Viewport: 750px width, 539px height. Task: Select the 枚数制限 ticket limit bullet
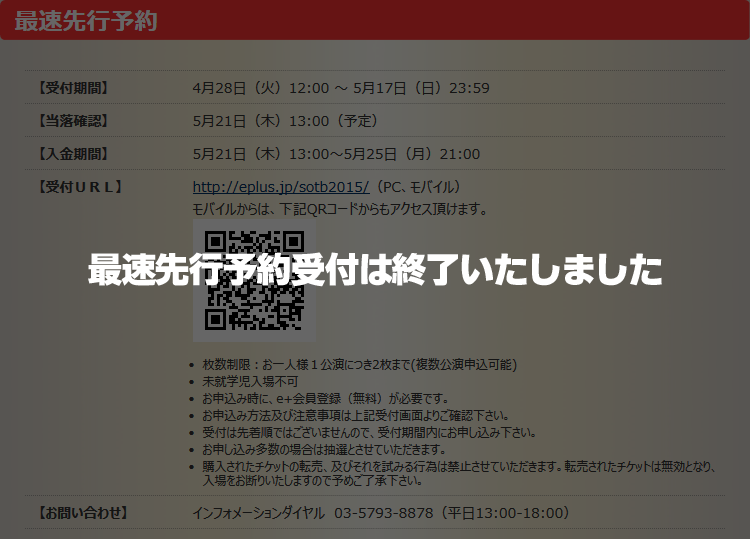[360, 364]
